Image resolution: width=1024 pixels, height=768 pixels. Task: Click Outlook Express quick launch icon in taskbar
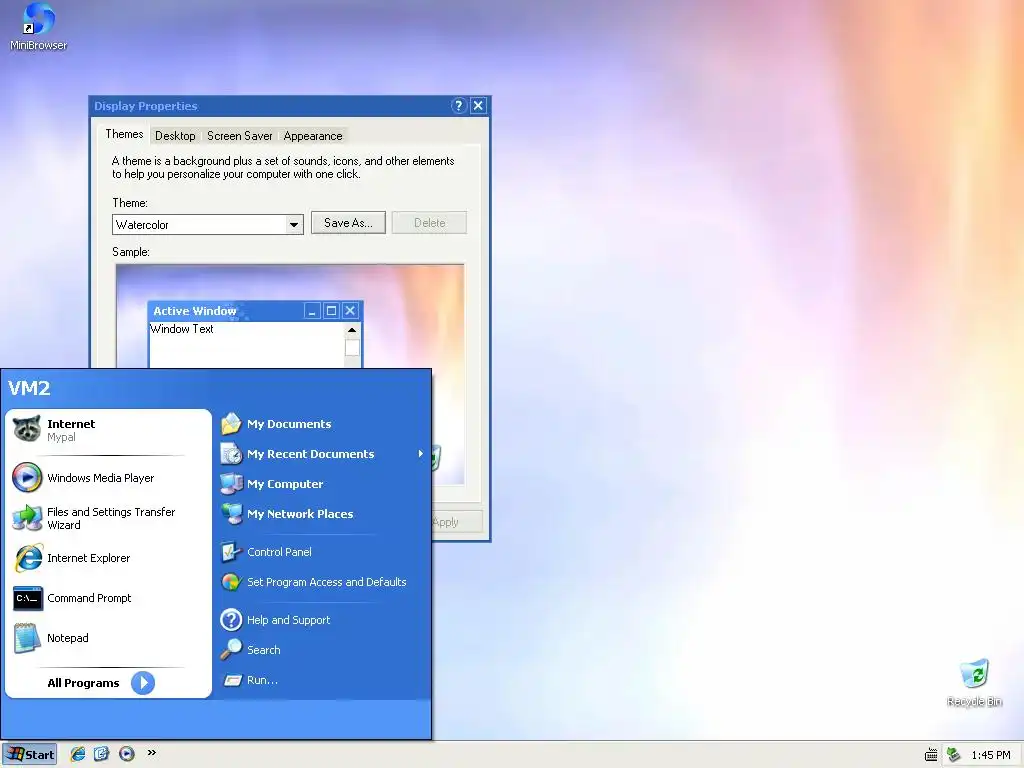pos(101,754)
